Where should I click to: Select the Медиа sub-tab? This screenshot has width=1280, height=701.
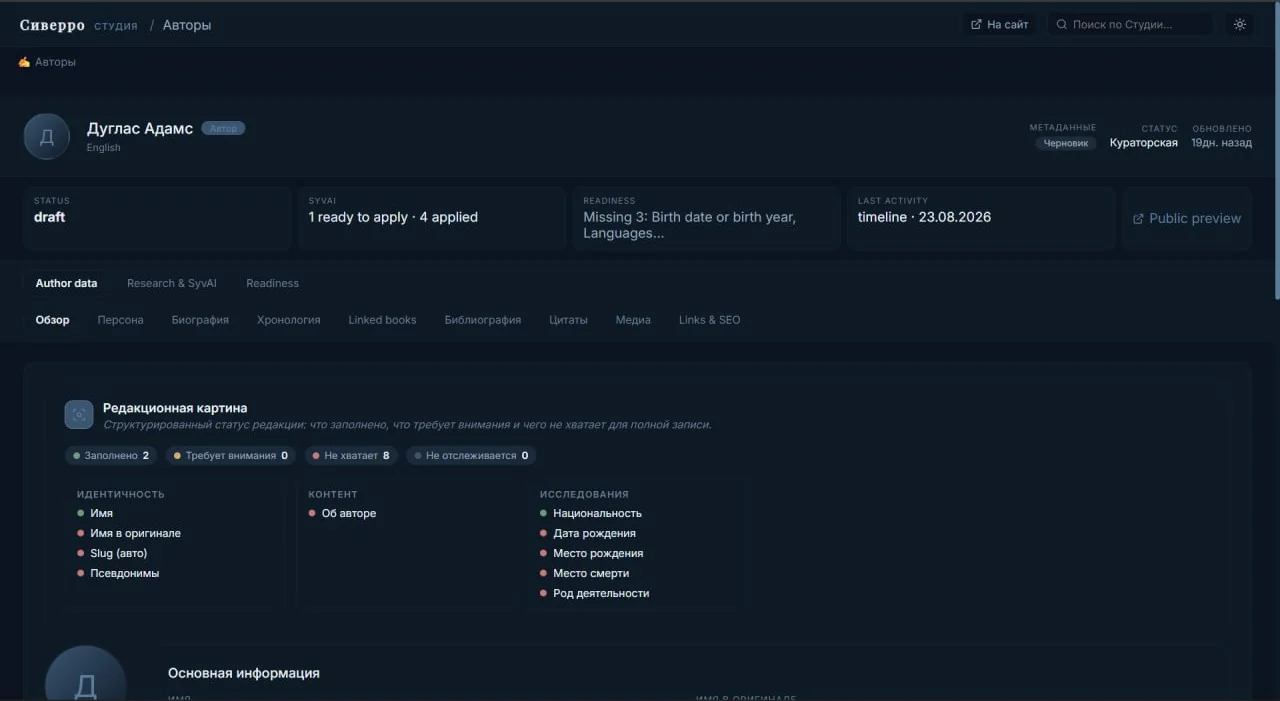pyautogui.click(x=633, y=320)
